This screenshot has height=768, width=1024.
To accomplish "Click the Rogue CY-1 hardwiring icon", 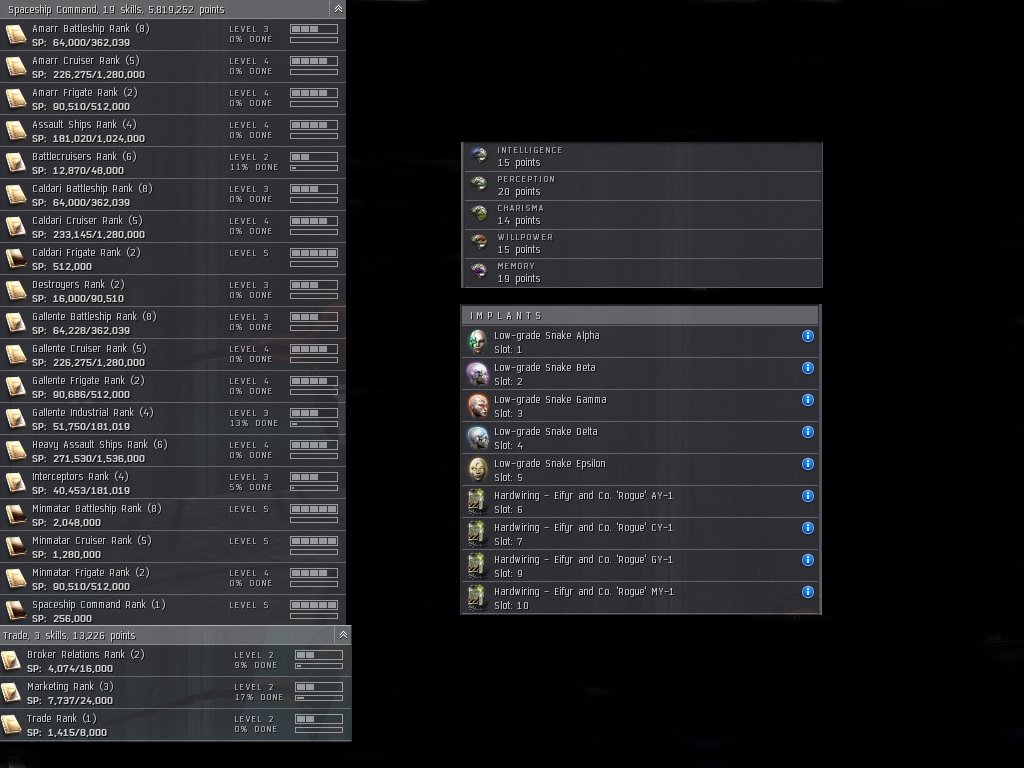I will coord(477,534).
